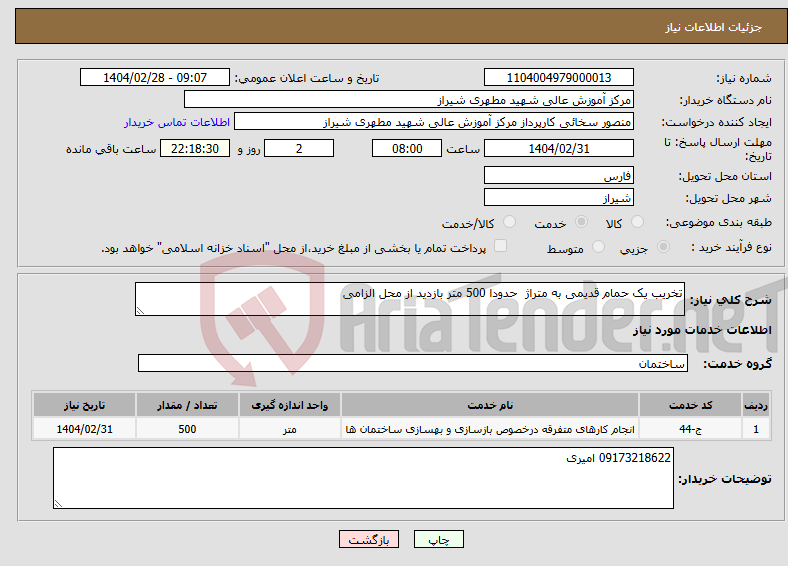Select the خدمت radio button
Screen dimensions: 788x566
(x=581, y=222)
